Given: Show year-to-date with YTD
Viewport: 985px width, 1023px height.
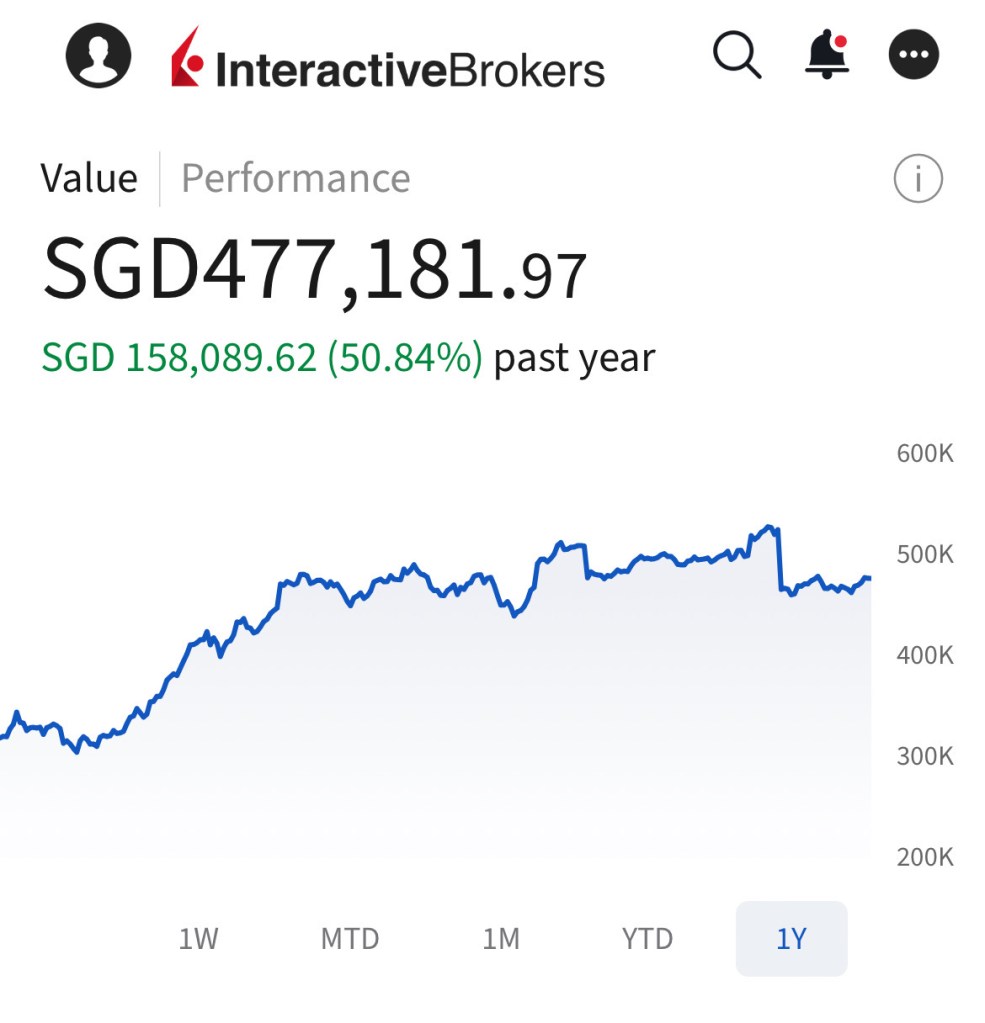Looking at the screenshot, I should coord(647,939).
